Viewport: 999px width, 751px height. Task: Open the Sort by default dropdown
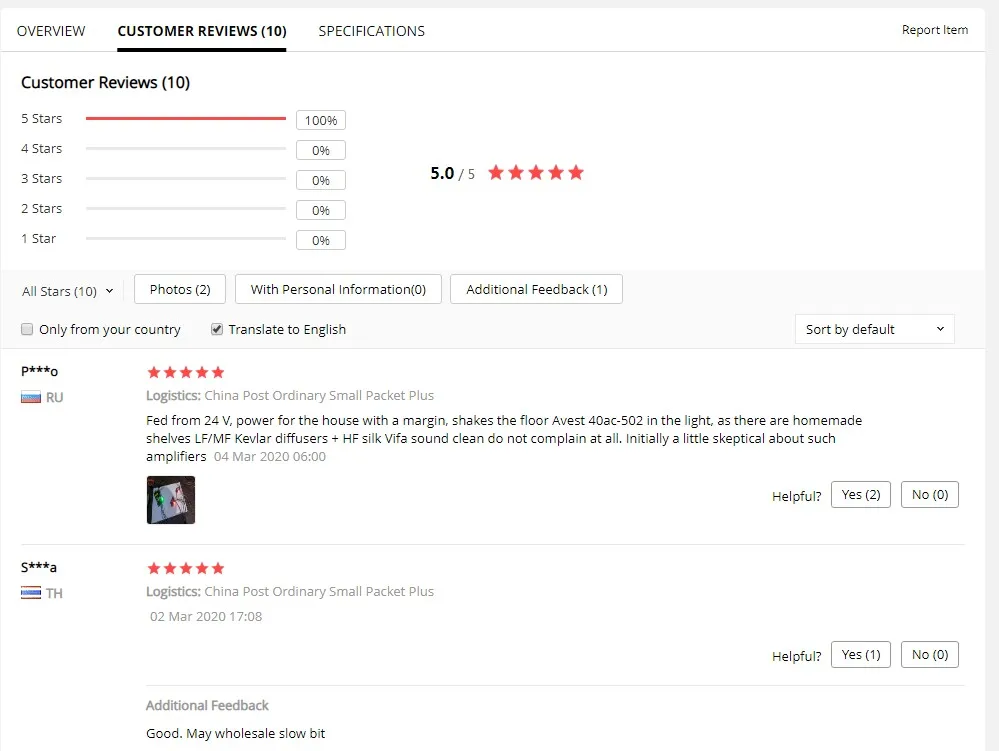pos(874,329)
